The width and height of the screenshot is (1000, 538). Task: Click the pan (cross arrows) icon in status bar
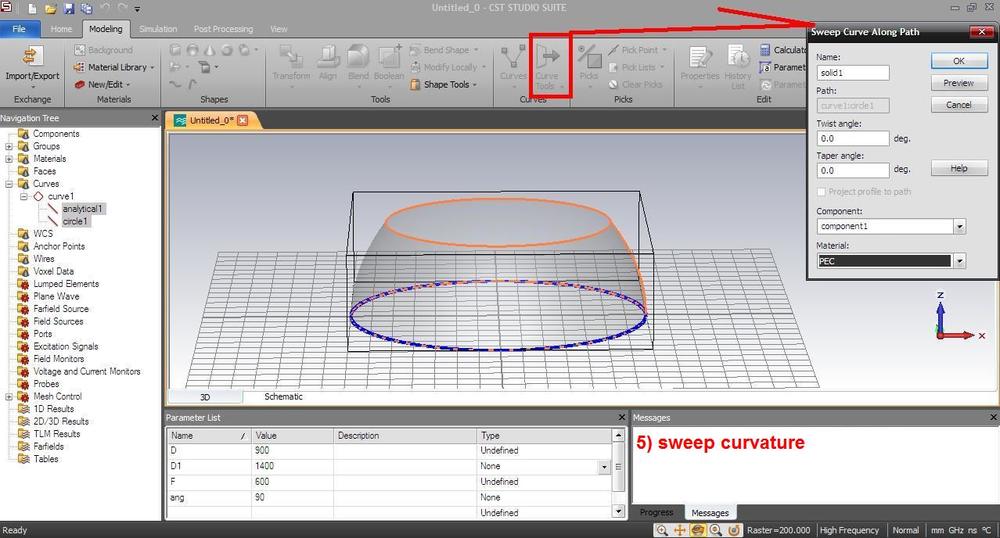(x=680, y=530)
